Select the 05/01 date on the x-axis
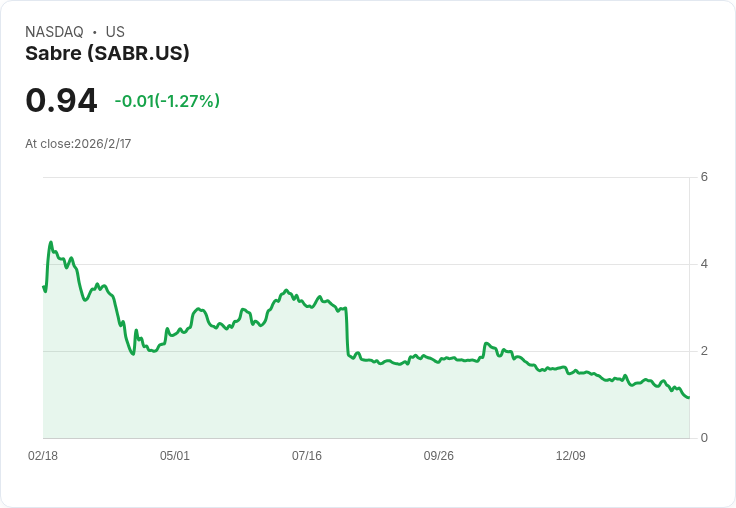Viewport: 736px width, 508px height. point(175,456)
